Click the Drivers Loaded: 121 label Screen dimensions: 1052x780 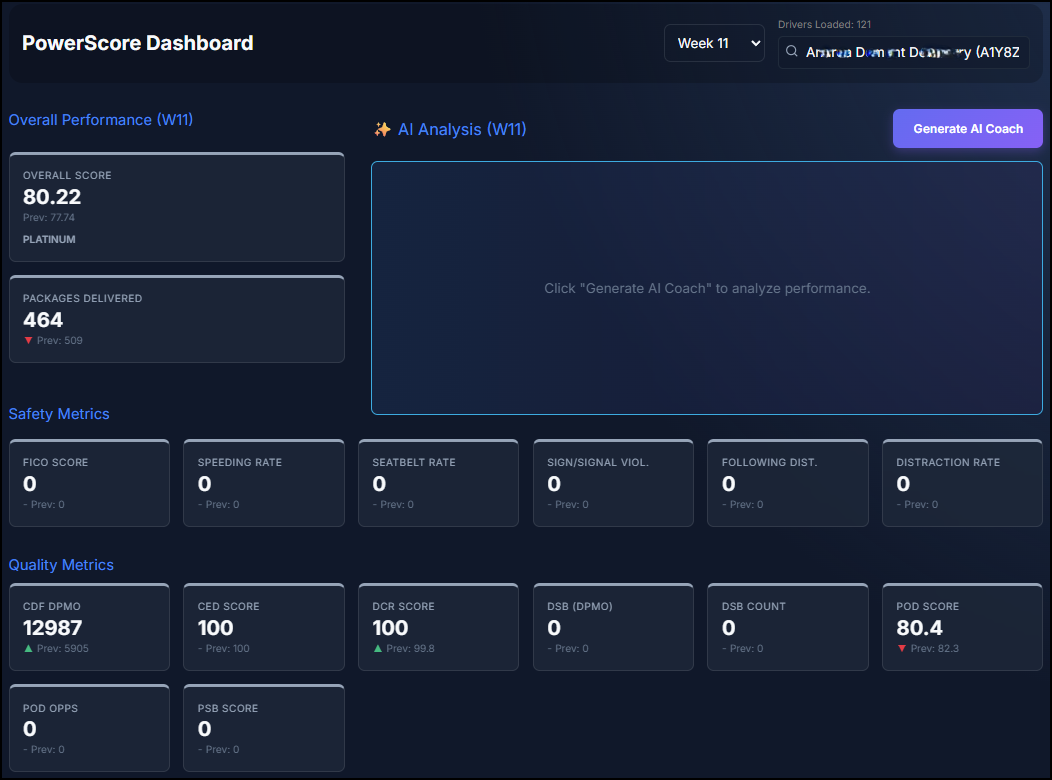point(824,24)
